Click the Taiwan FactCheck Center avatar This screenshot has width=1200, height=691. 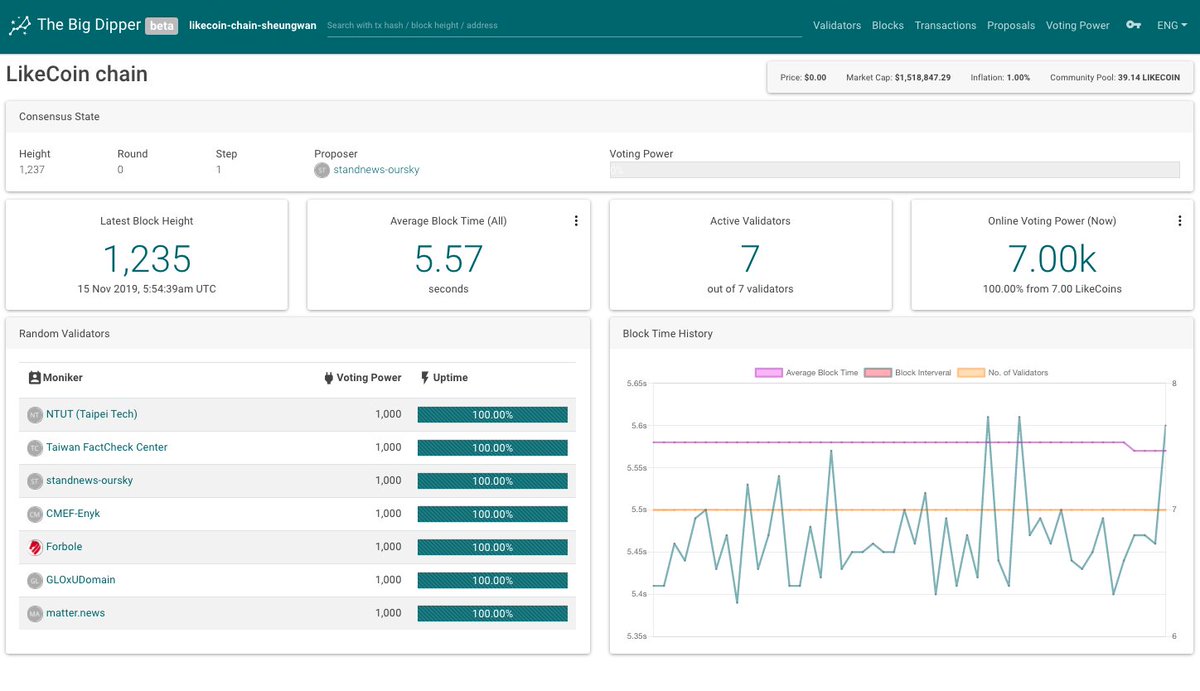coord(35,448)
